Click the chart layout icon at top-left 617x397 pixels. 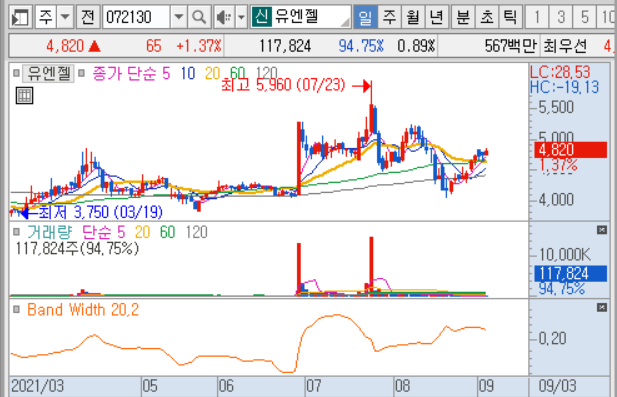(20, 17)
